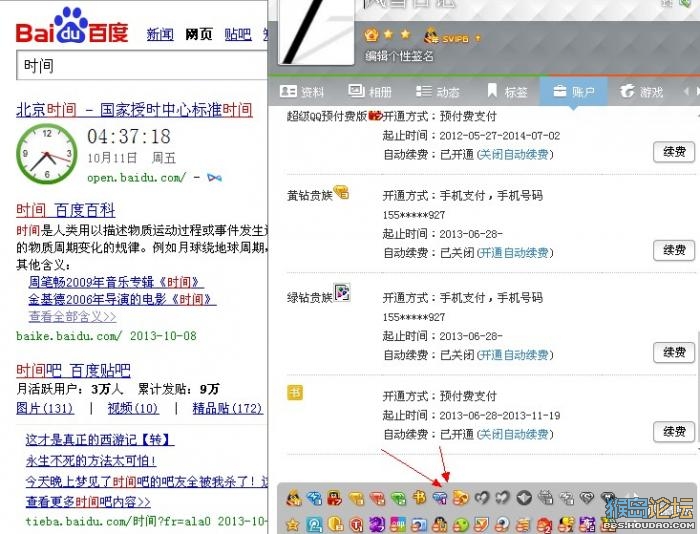
Task: Switch Baidu search to 新闻
Action: (x=160, y=34)
